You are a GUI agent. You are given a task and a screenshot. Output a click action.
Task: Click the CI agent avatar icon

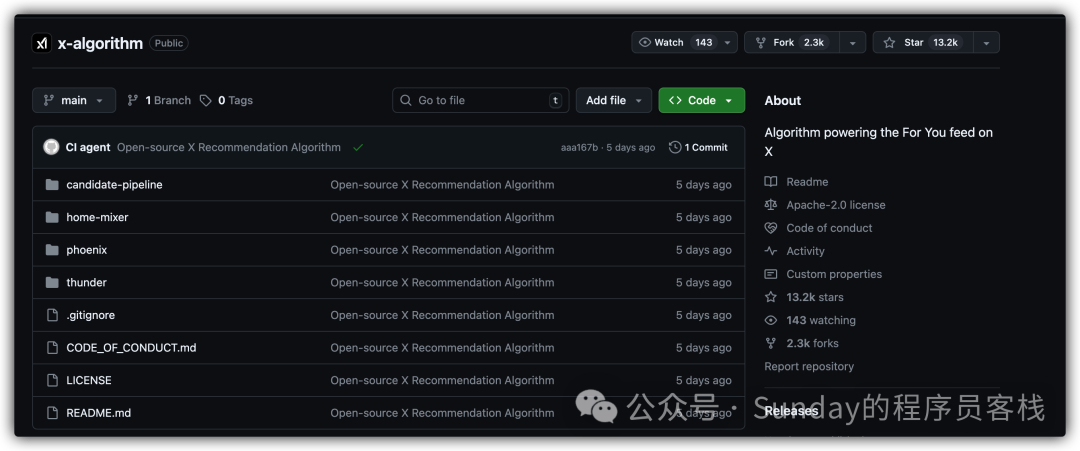point(51,147)
